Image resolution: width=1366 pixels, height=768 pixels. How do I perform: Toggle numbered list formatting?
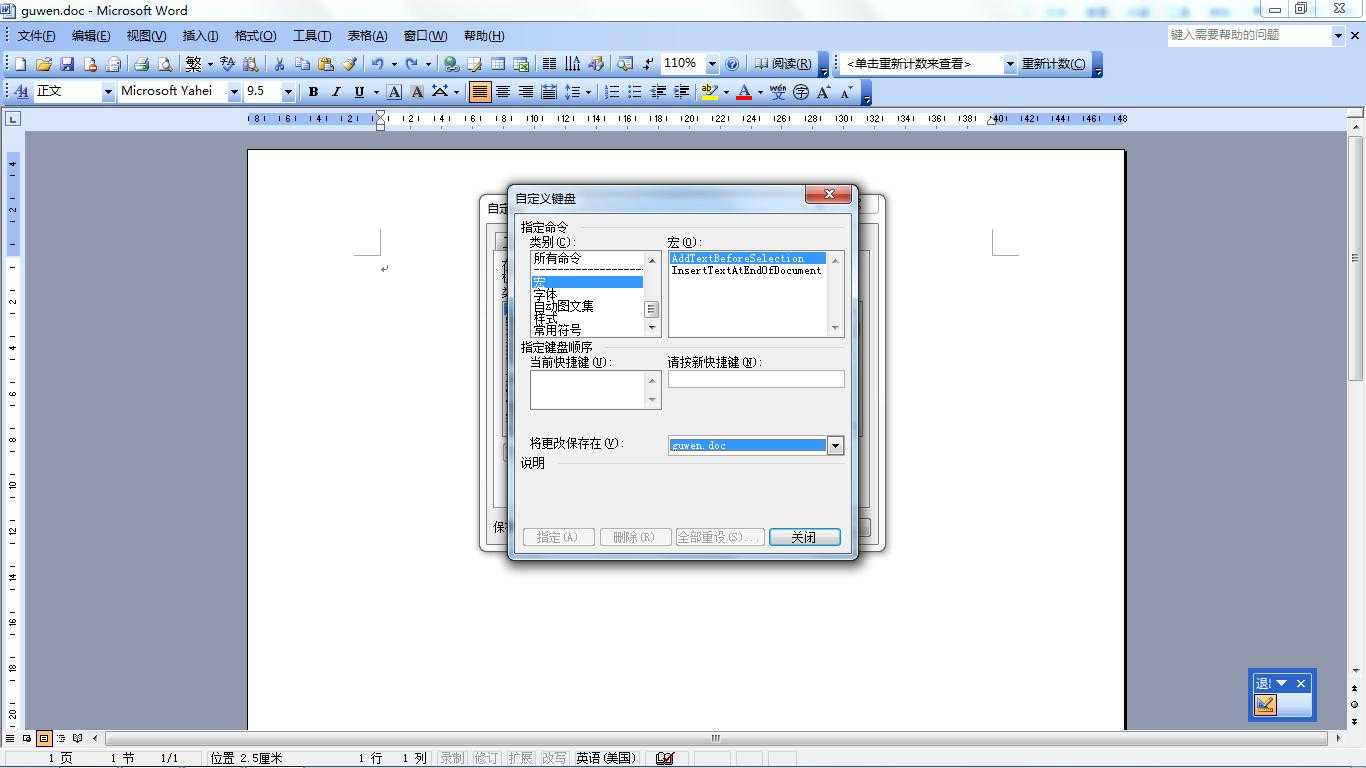click(x=611, y=92)
